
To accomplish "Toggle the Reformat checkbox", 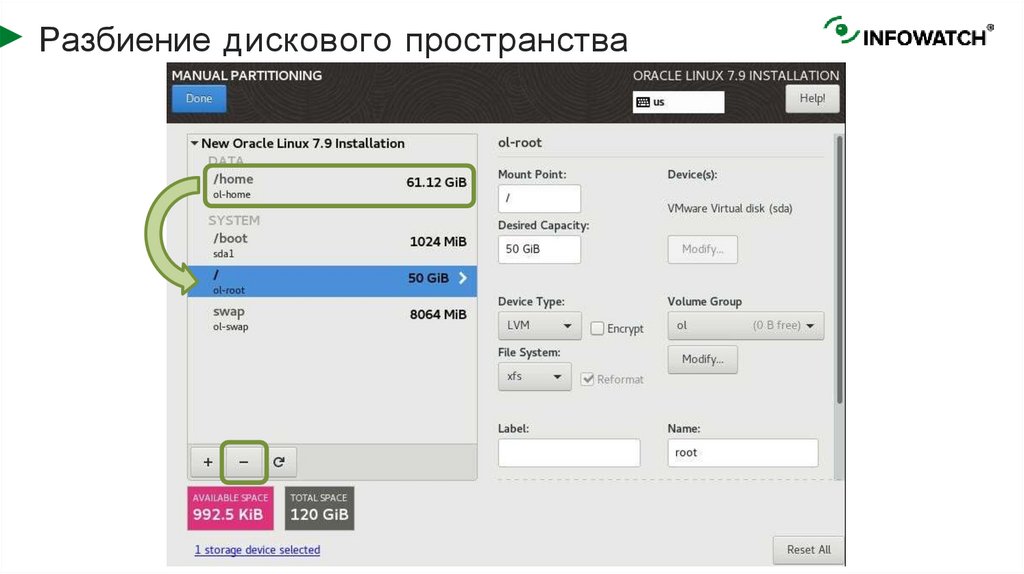I will click(587, 379).
